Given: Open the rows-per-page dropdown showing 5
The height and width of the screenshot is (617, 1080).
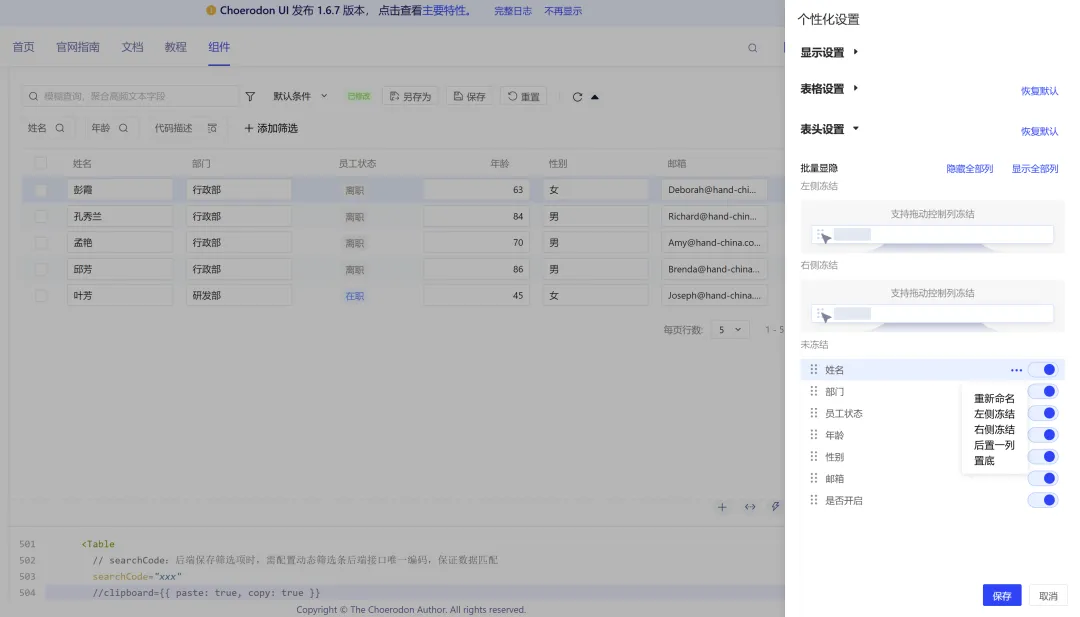Looking at the screenshot, I should 730,330.
